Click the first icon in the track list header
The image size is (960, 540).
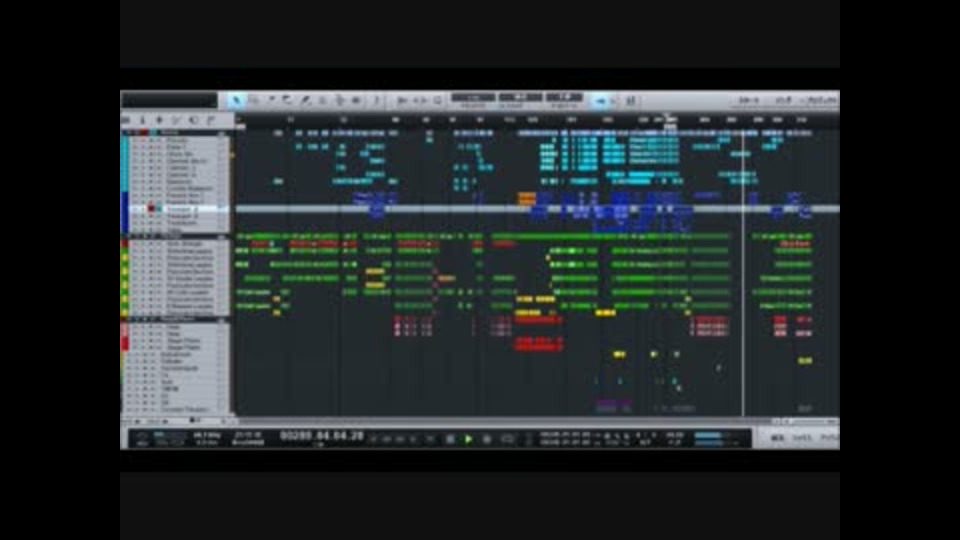pyautogui.click(x=126, y=120)
